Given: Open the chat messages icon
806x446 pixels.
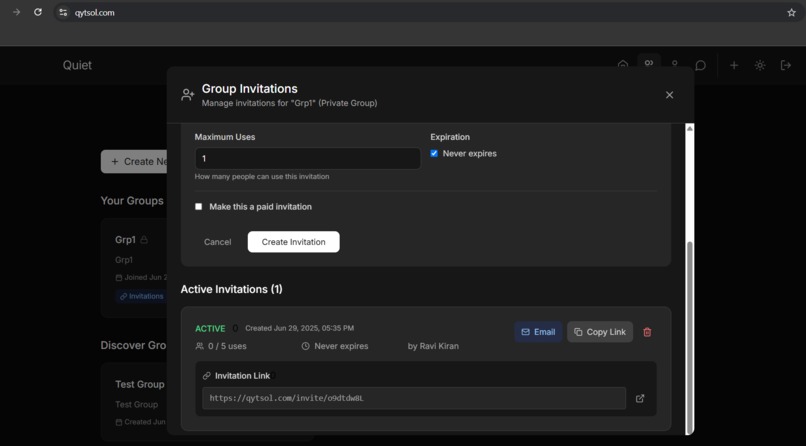Looking at the screenshot, I should coord(700,65).
